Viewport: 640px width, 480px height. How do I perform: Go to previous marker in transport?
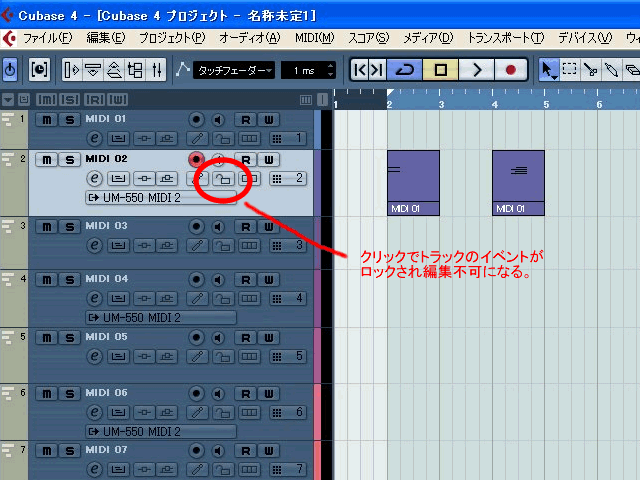click(360, 70)
